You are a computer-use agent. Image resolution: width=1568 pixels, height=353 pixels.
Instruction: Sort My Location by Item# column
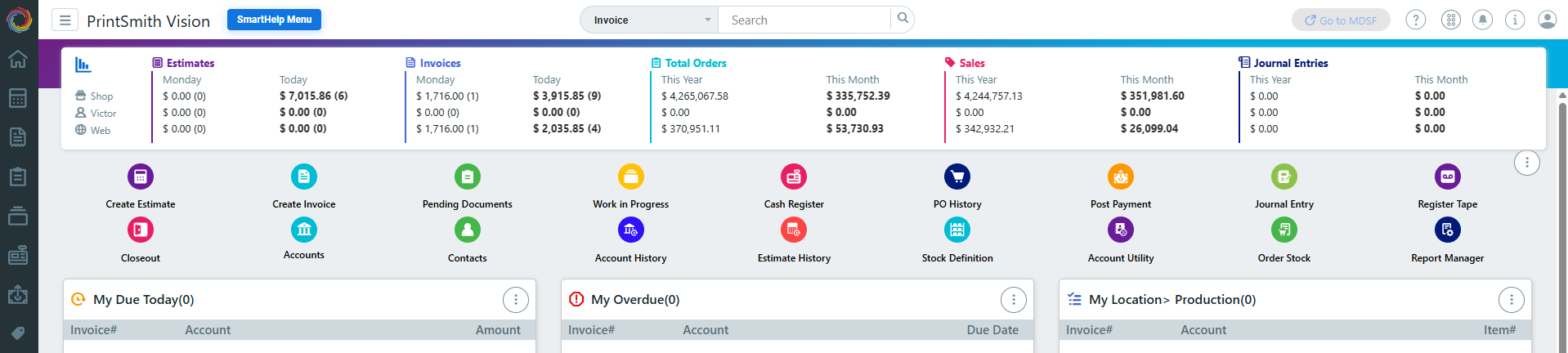click(x=1500, y=330)
